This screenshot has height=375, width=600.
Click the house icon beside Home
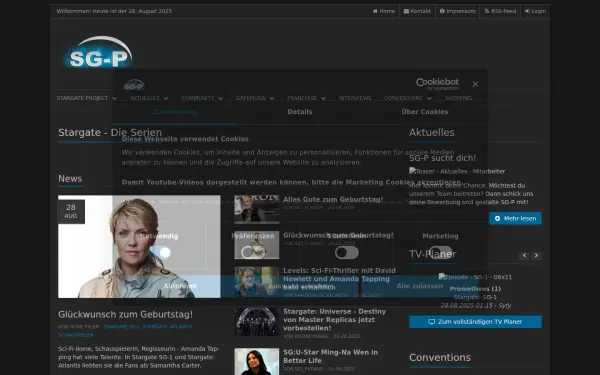tap(375, 11)
